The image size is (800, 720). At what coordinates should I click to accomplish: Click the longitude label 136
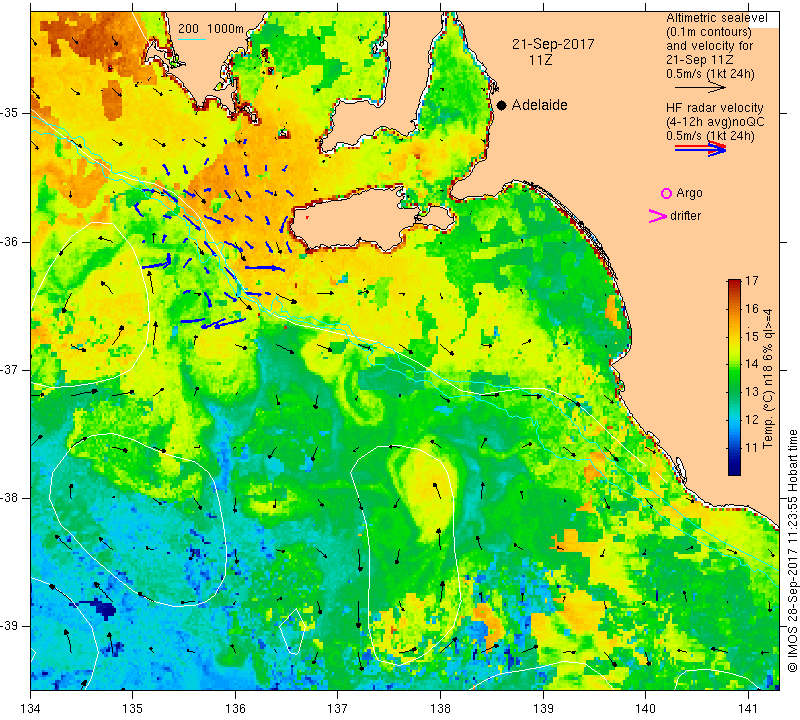(235, 708)
